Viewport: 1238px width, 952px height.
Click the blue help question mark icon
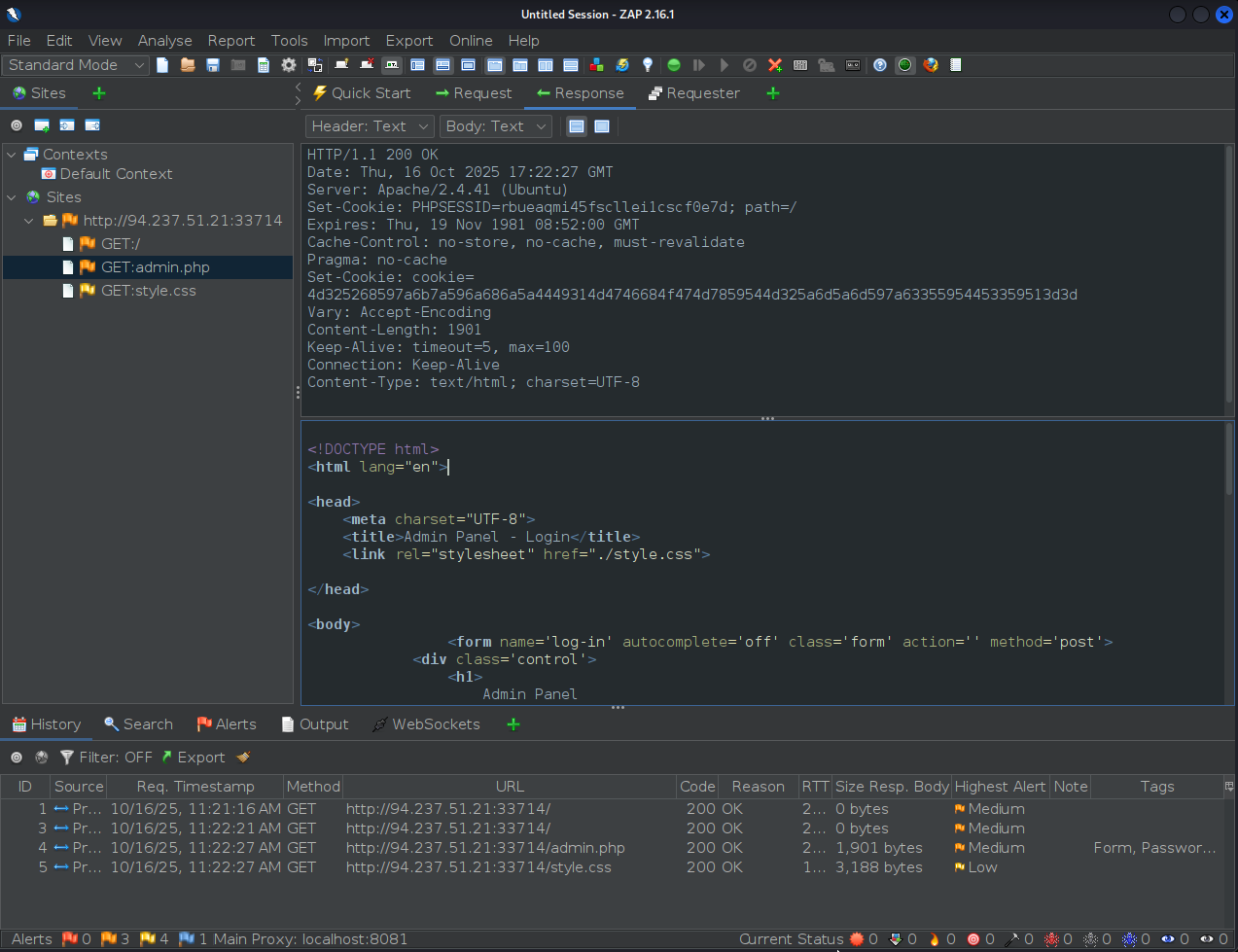pos(880,65)
